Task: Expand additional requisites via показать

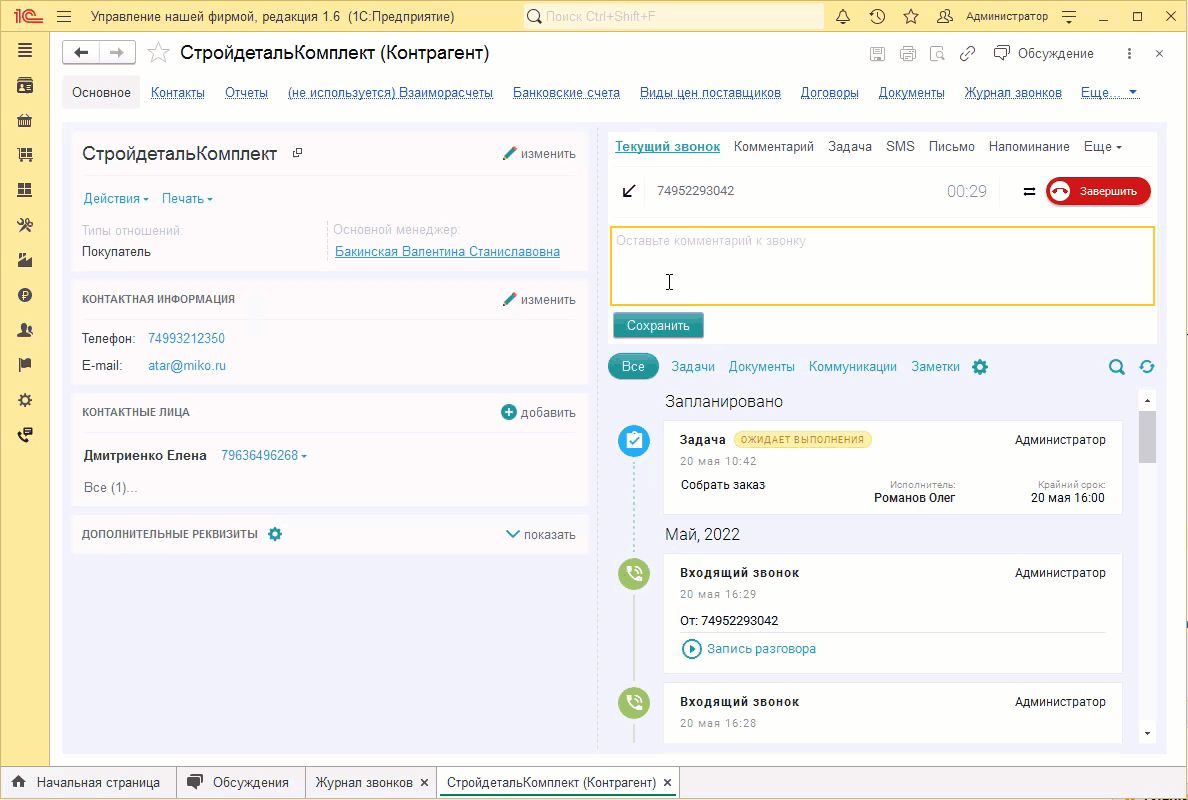Action: coord(541,534)
